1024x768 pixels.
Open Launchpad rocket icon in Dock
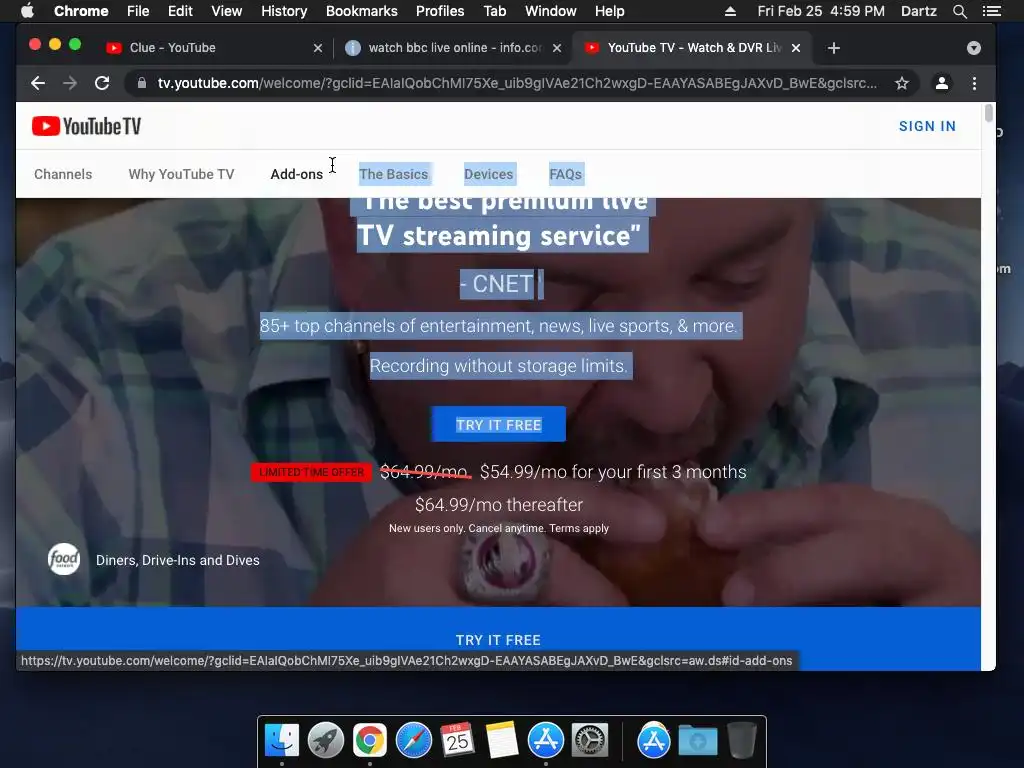326,741
